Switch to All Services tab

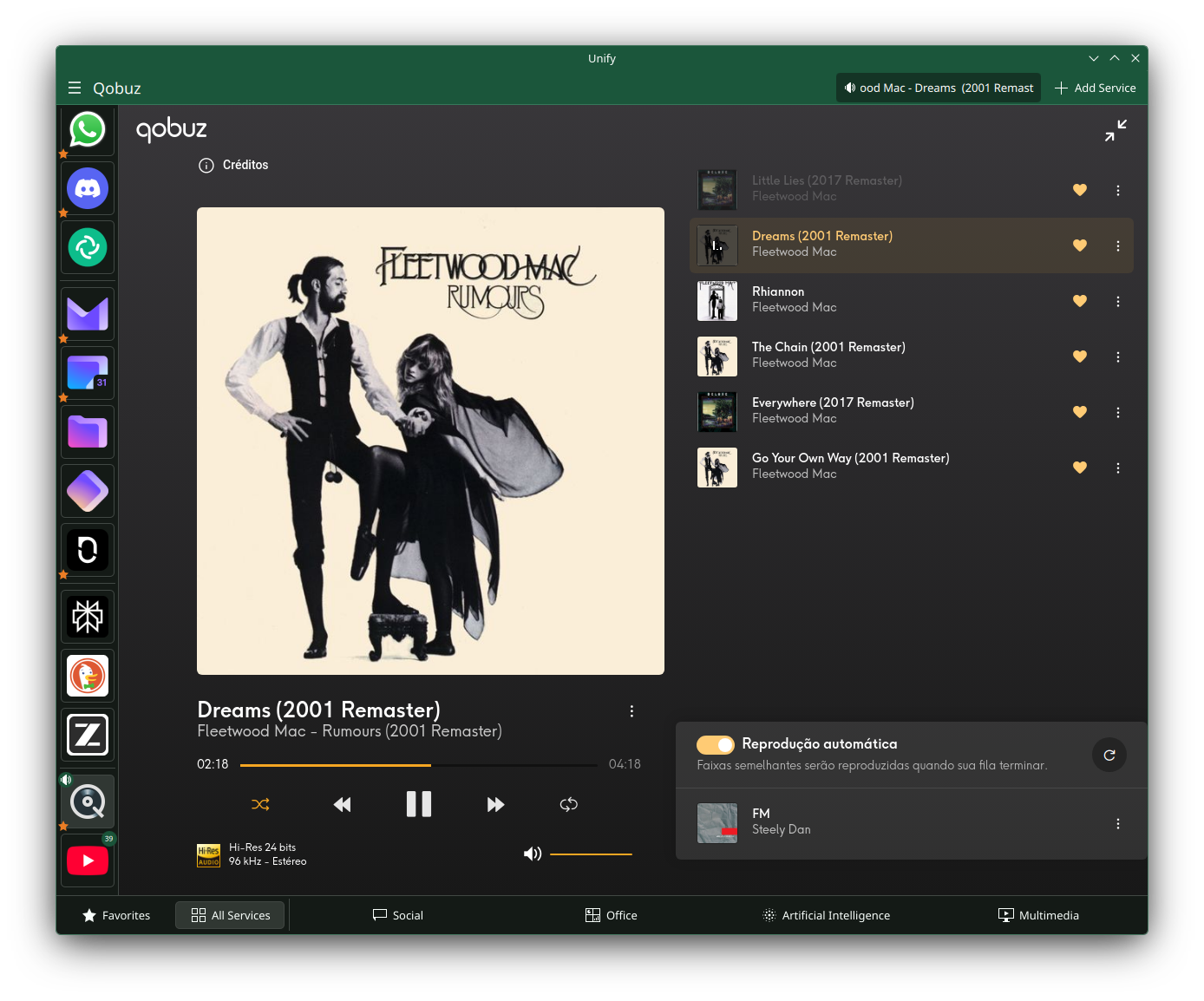(230, 915)
